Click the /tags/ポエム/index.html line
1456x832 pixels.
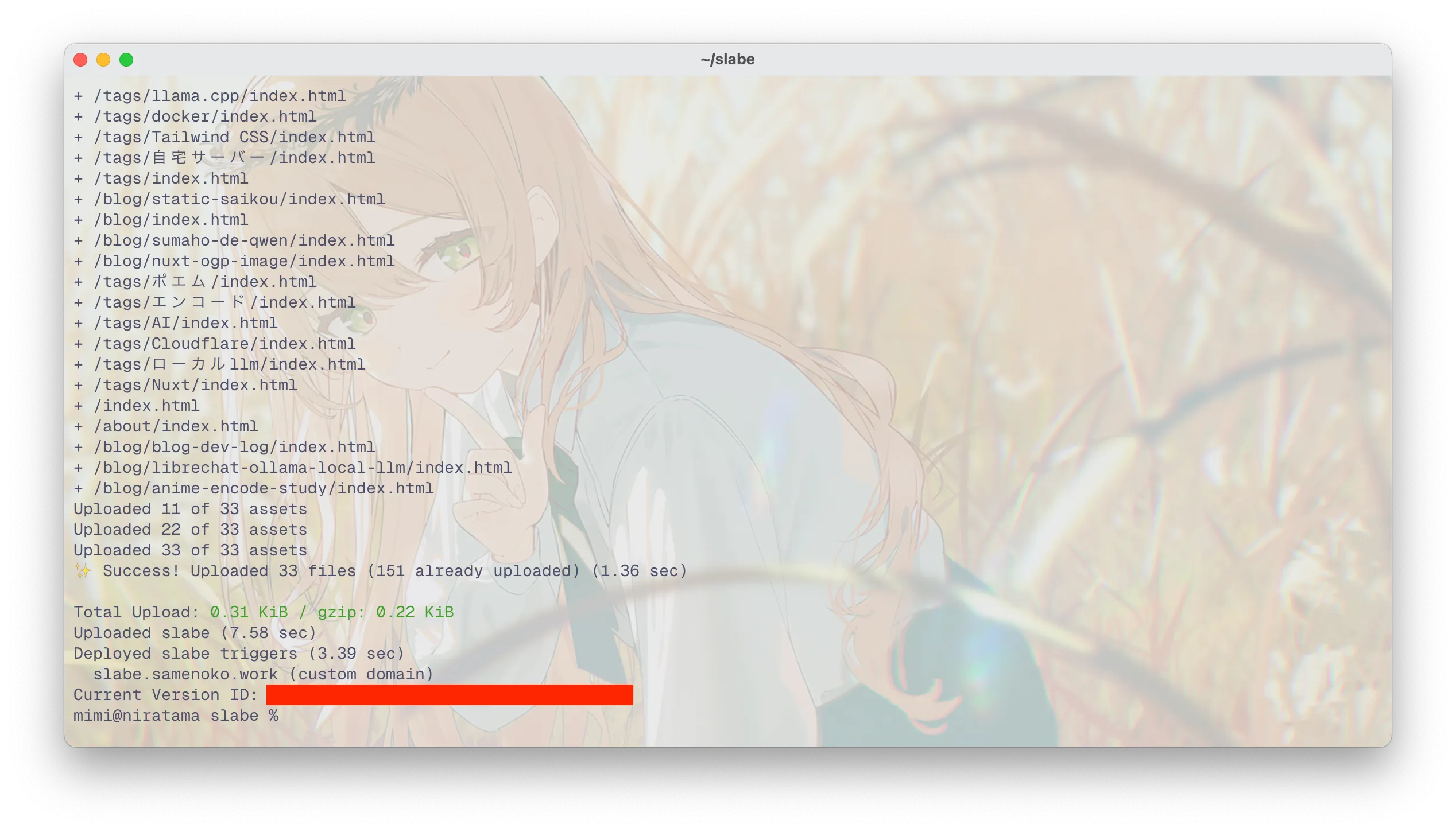(195, 282)
